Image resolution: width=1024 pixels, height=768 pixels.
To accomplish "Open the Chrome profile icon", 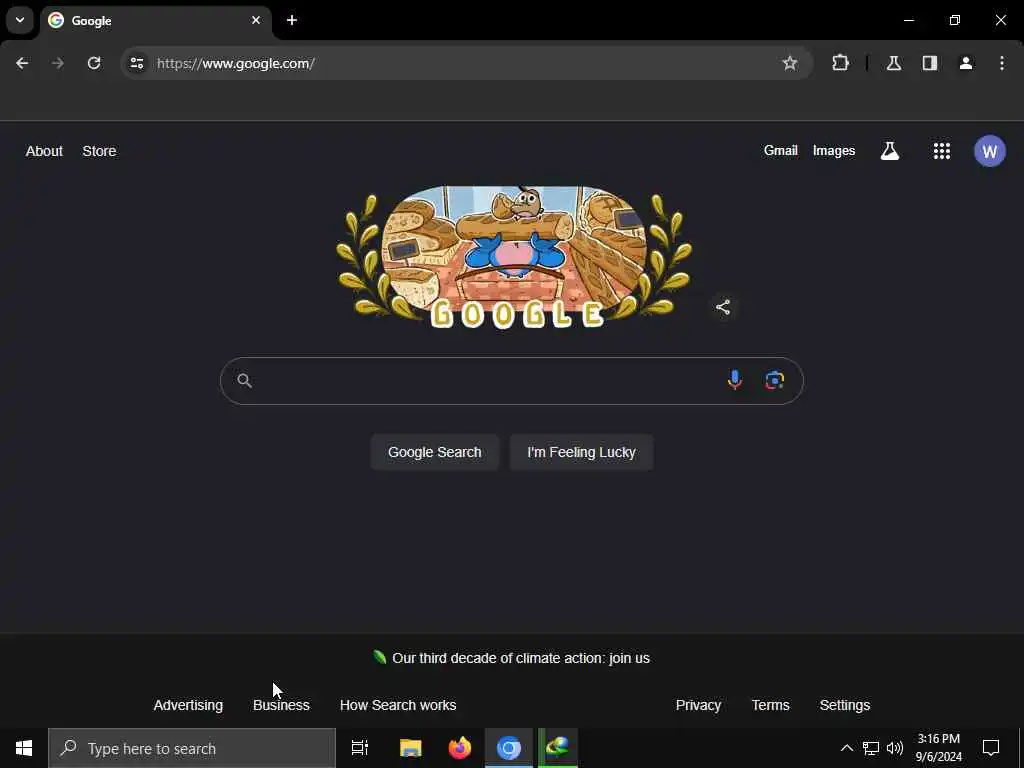I will pyautogui.click(x=966, y=63).
